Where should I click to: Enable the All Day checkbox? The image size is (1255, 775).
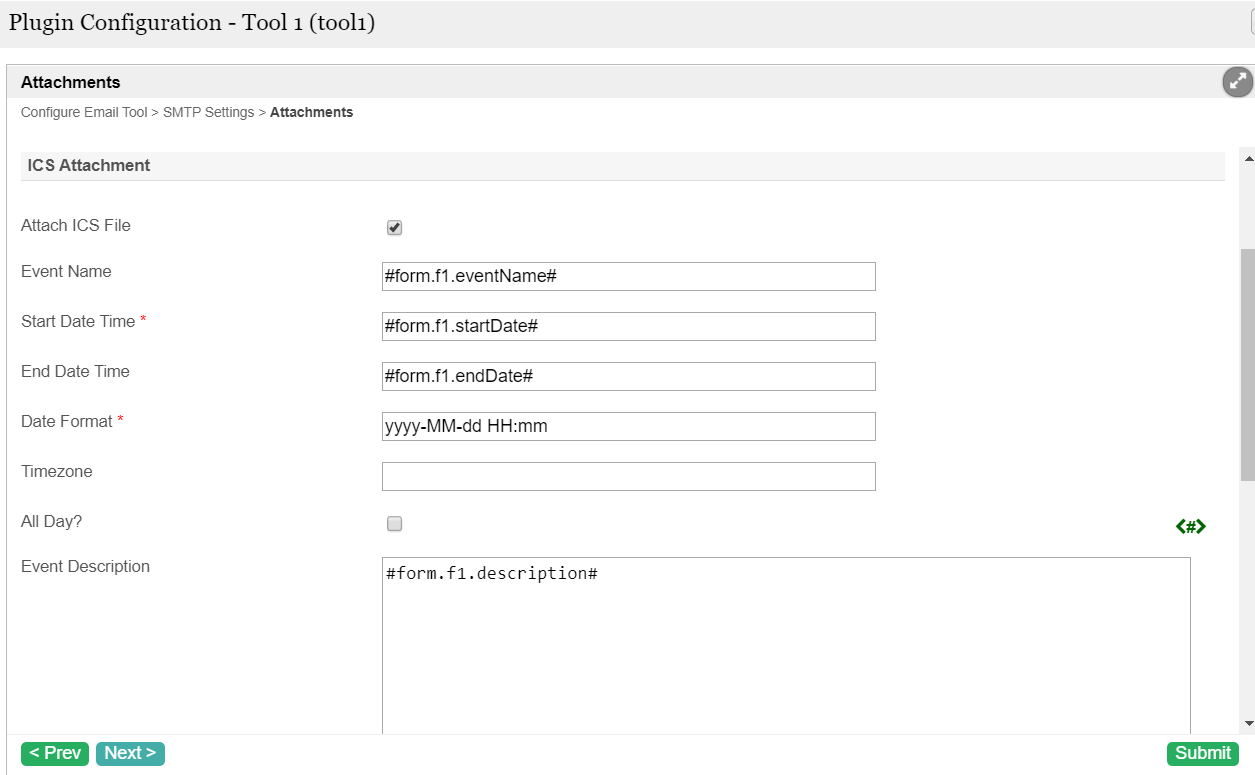click(x=394, y=524)
